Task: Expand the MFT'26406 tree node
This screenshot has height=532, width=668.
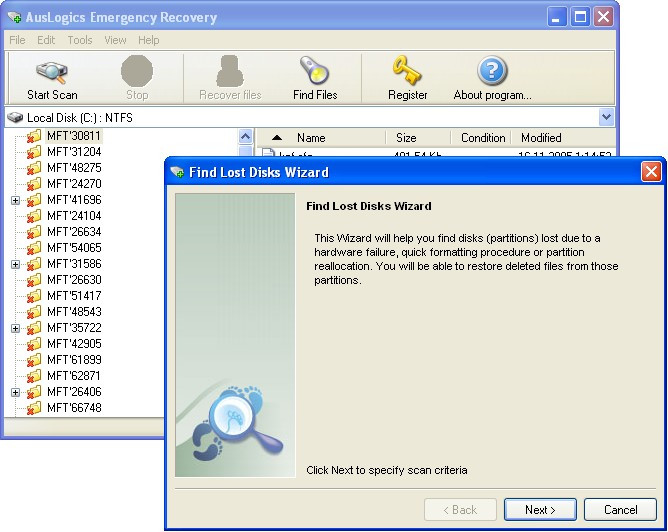Action: [15, 392]
